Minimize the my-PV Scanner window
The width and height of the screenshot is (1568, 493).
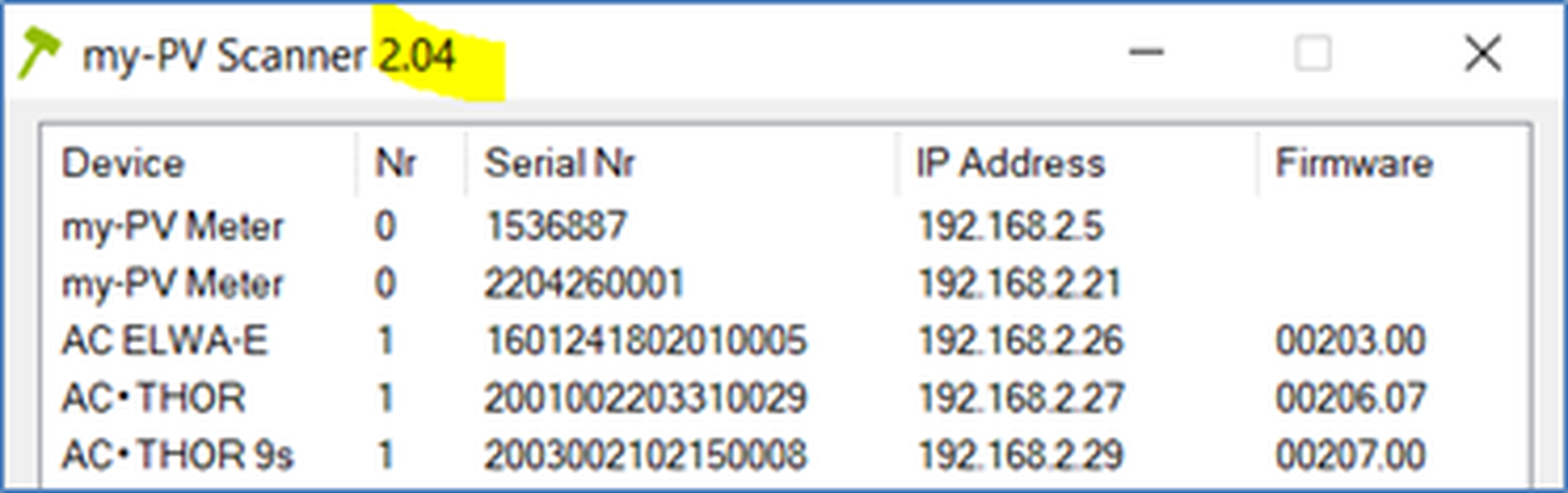click(x=1146, y=53)
